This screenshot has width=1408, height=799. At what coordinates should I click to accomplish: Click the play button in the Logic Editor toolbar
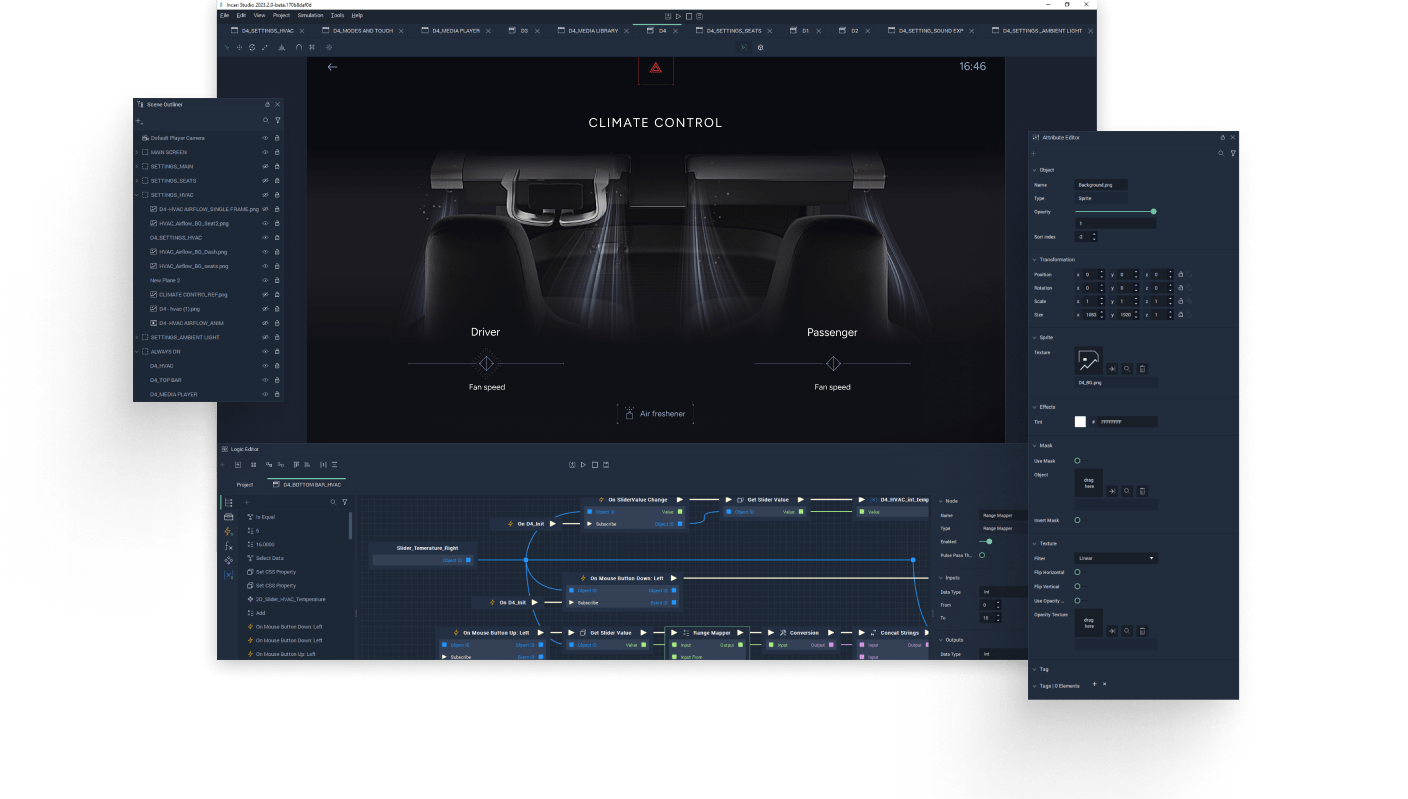[x=583, y=465]
